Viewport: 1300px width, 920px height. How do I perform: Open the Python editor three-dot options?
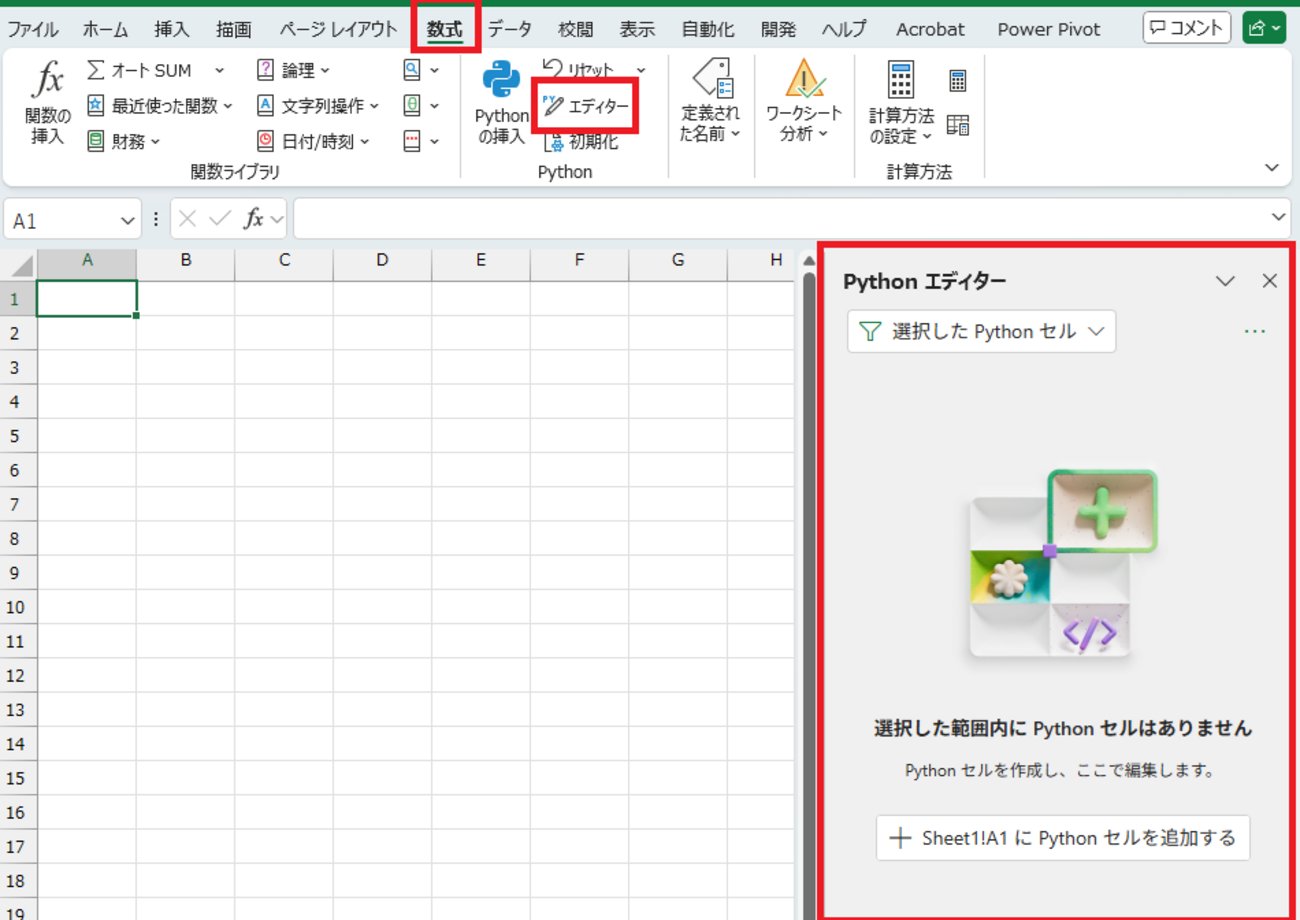coord(1254,331)
